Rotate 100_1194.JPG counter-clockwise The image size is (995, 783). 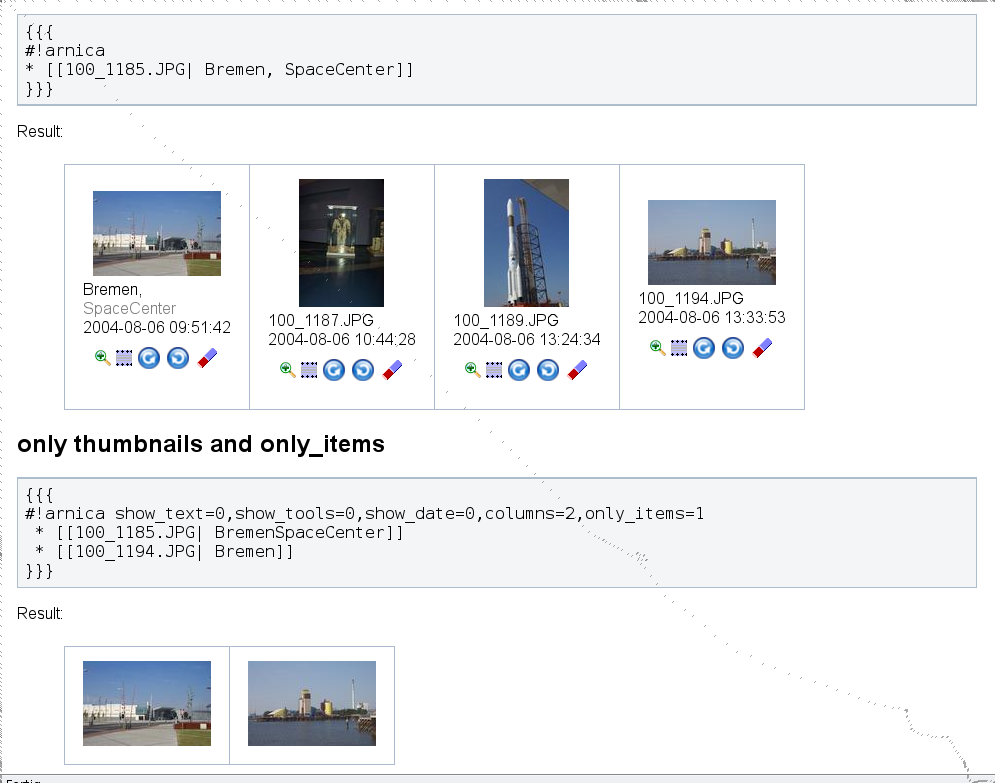733,348
